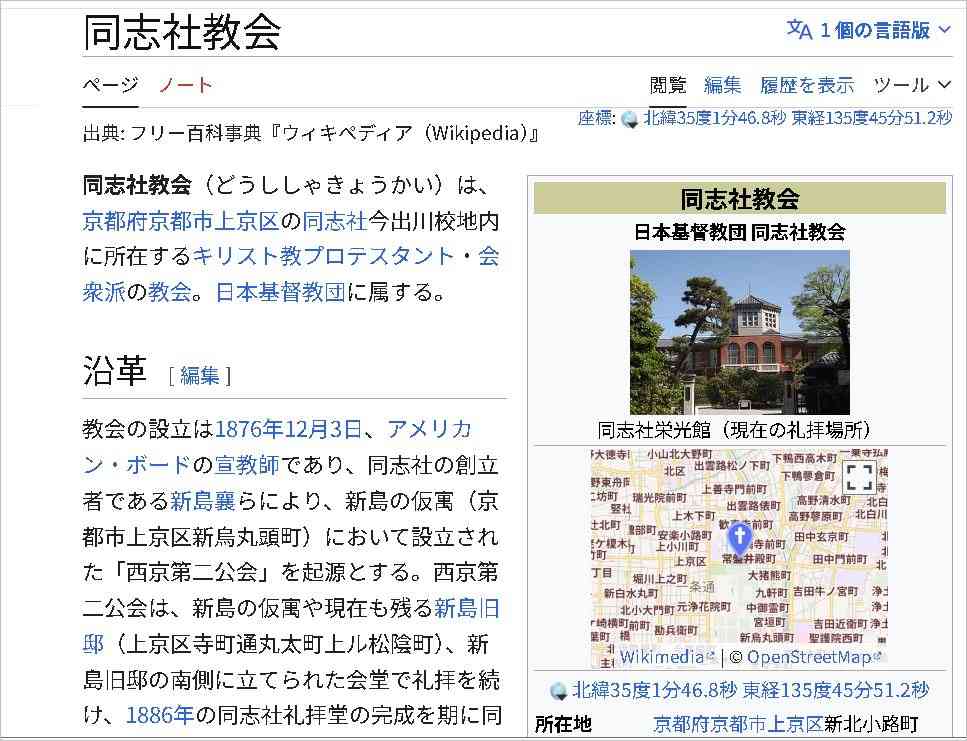Open the 編集 tab

click(722, 84)
